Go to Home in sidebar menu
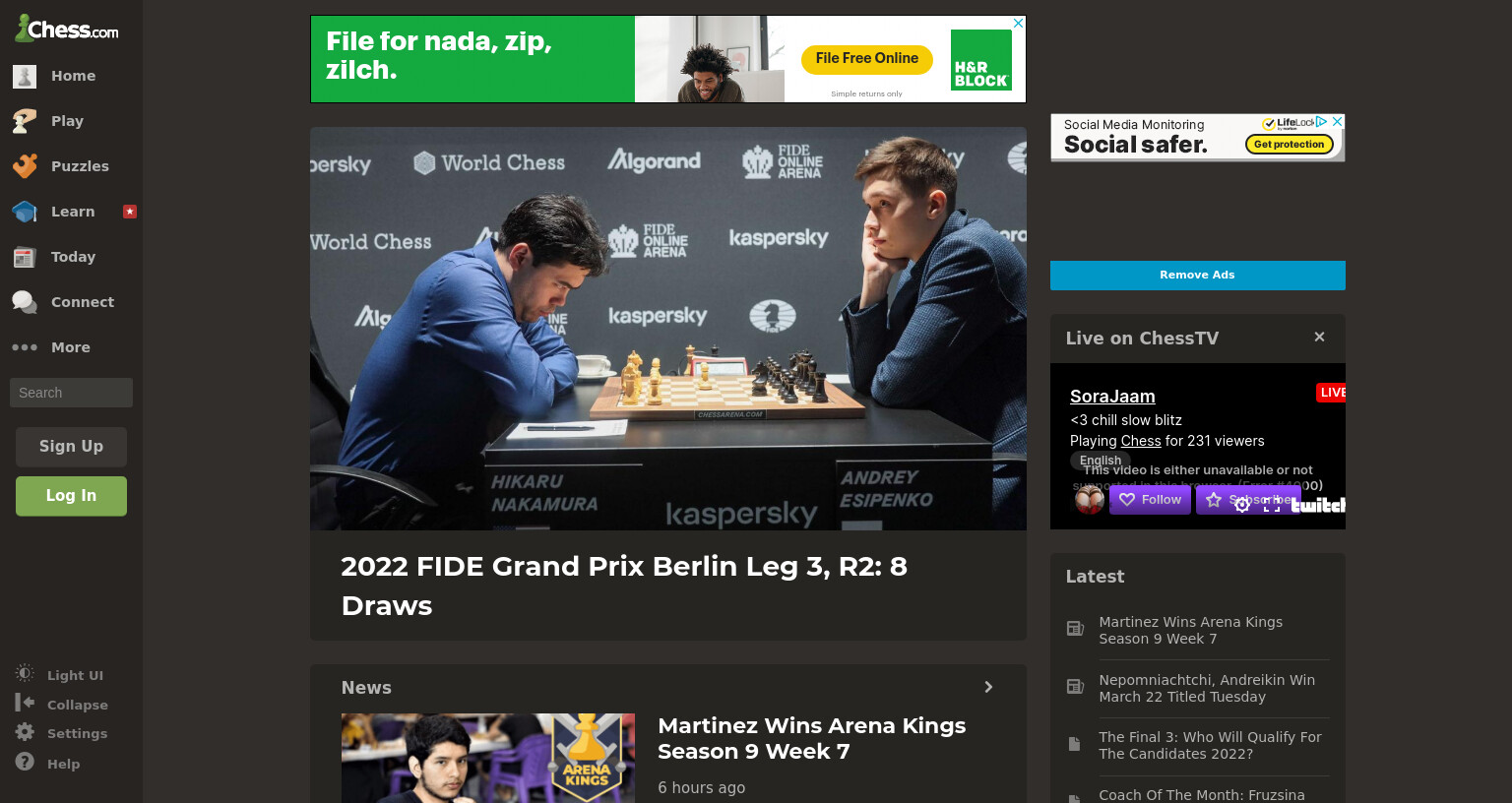Viewport: 1512px width, 803px height. (71, 76)
